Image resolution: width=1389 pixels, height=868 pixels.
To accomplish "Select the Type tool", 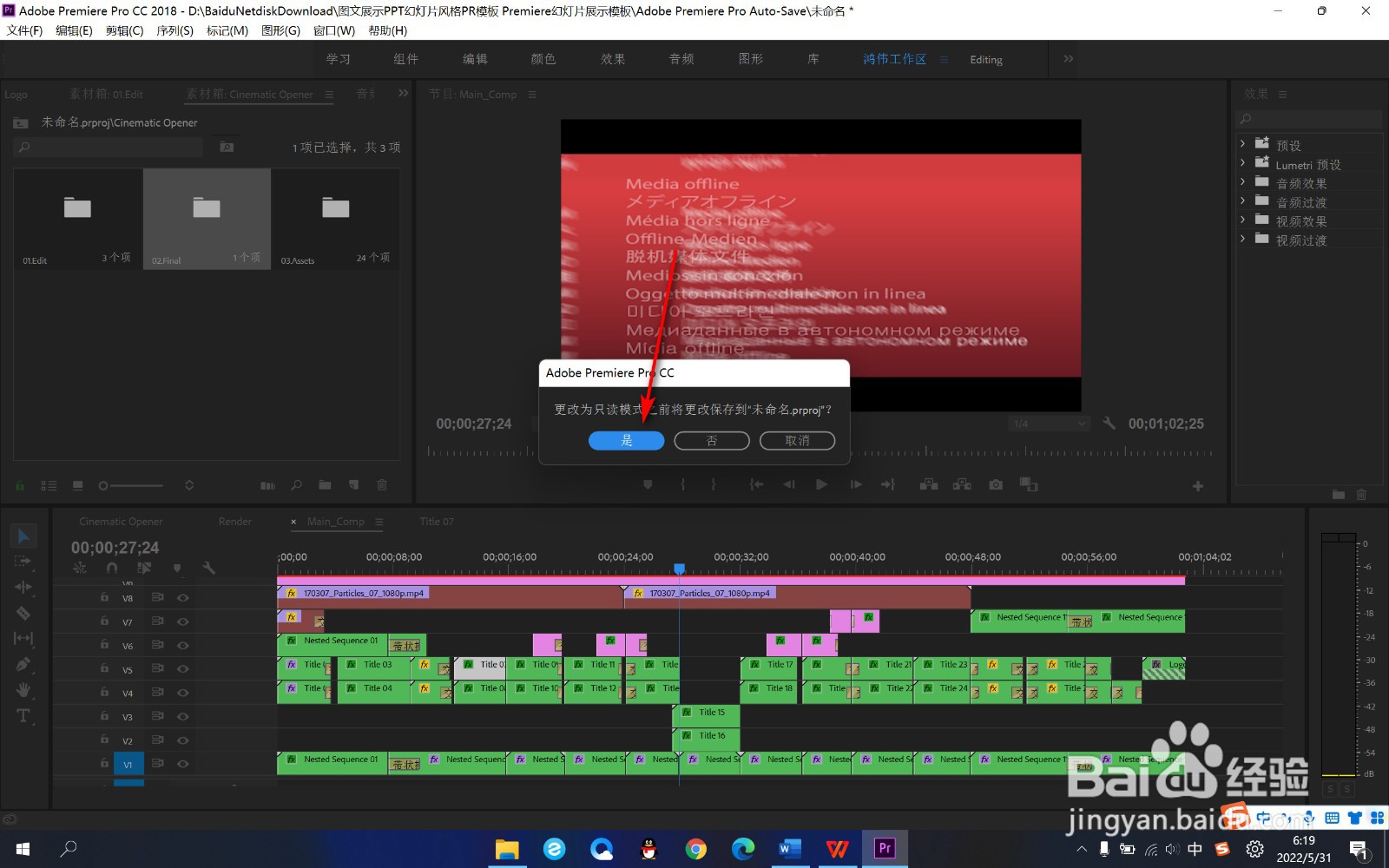I will [x=23, y=716].
